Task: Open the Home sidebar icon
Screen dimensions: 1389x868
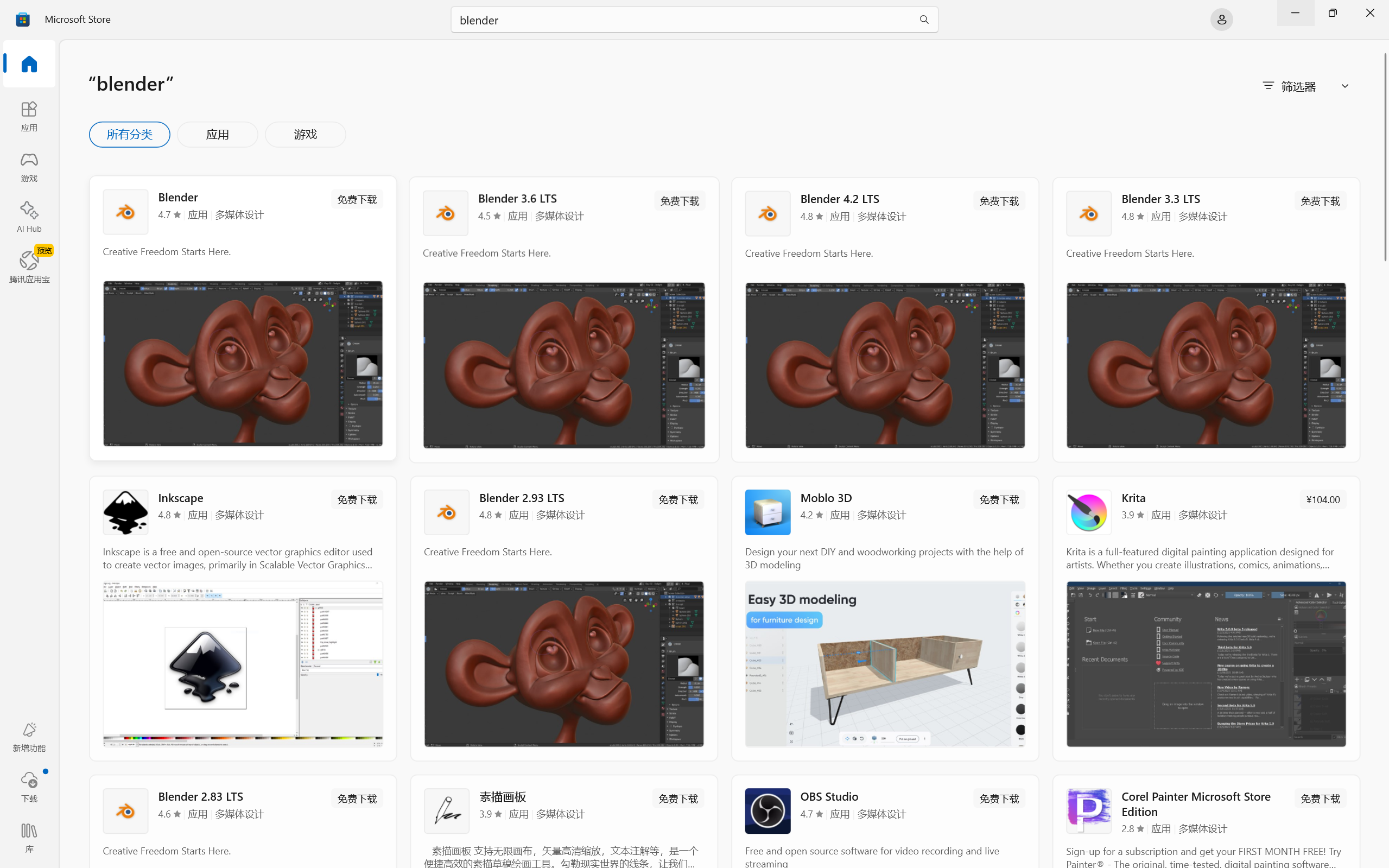Action: click(29, 64)
